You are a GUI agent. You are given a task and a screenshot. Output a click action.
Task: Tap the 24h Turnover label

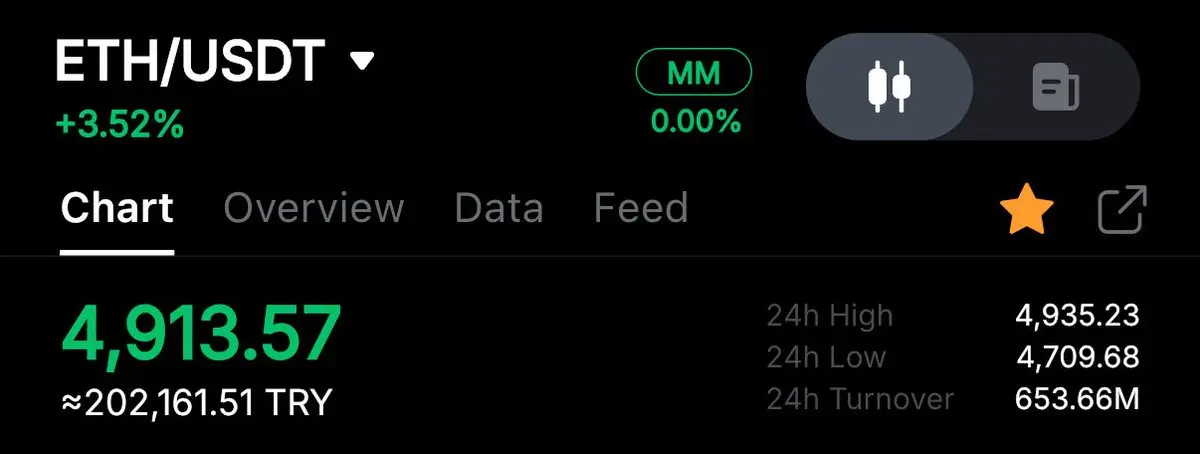click(x=860, y=399)
